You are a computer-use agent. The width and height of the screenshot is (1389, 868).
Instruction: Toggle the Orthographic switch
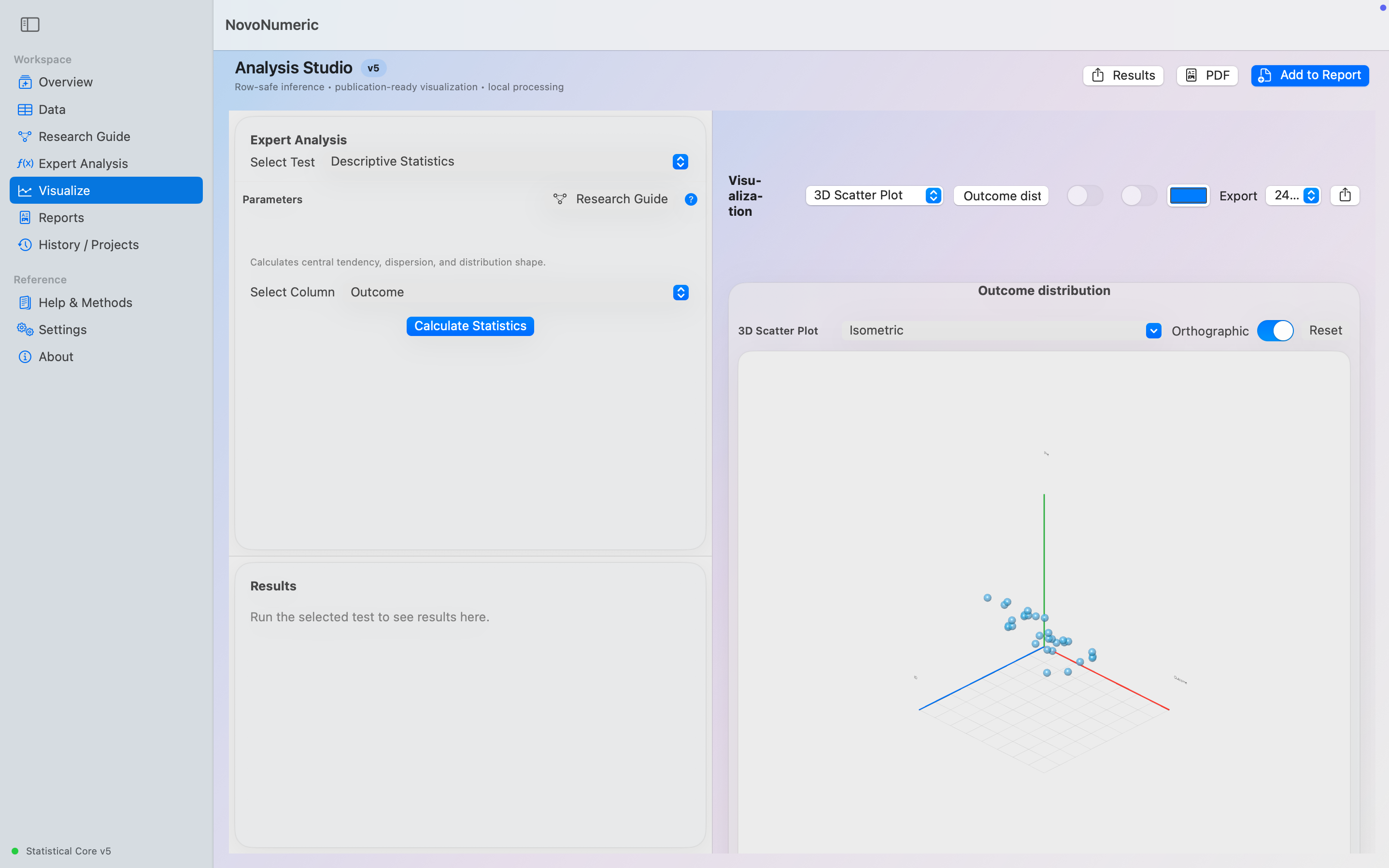[1276, 331]
